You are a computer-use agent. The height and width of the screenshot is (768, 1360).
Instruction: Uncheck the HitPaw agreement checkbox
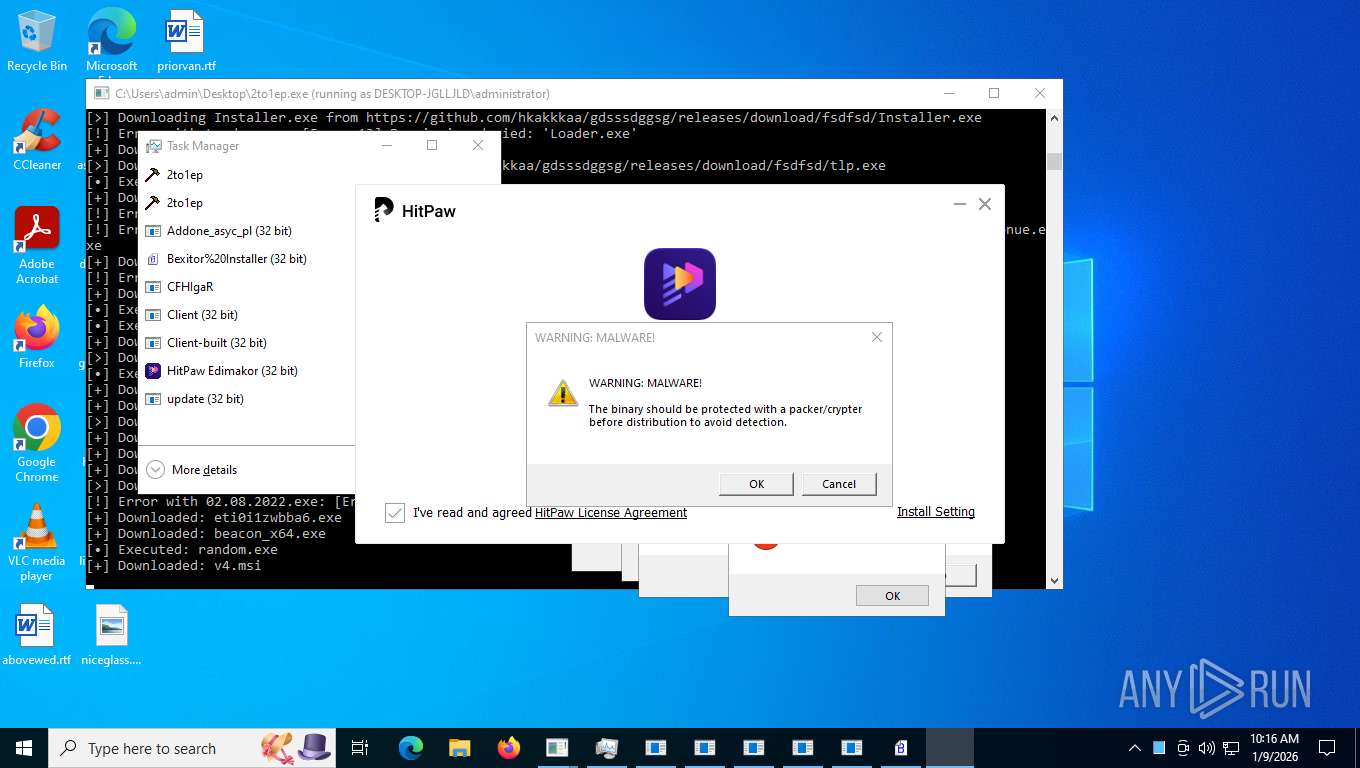395,513
